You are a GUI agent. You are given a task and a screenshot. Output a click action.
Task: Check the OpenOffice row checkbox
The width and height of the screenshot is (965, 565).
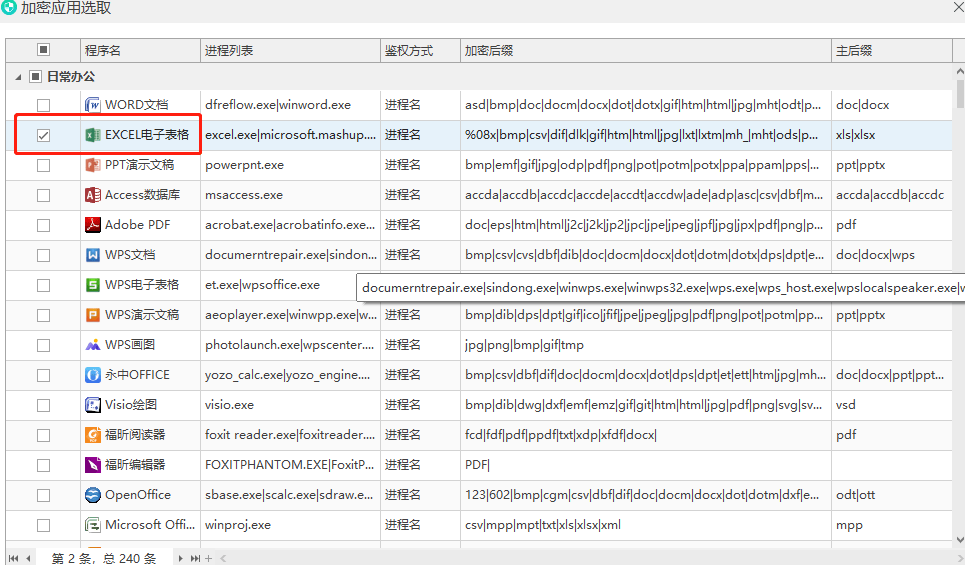click(x=43, y=495)
